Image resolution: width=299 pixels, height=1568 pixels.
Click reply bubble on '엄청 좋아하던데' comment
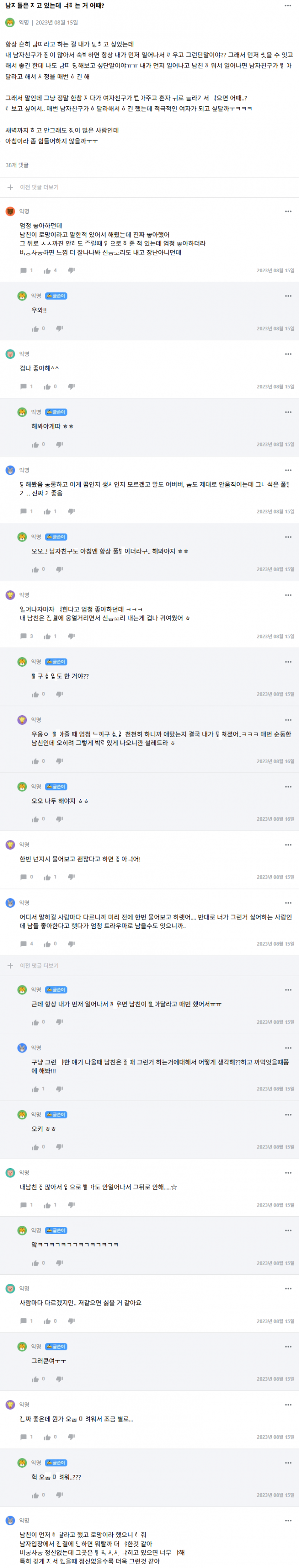tap(24, 270)
